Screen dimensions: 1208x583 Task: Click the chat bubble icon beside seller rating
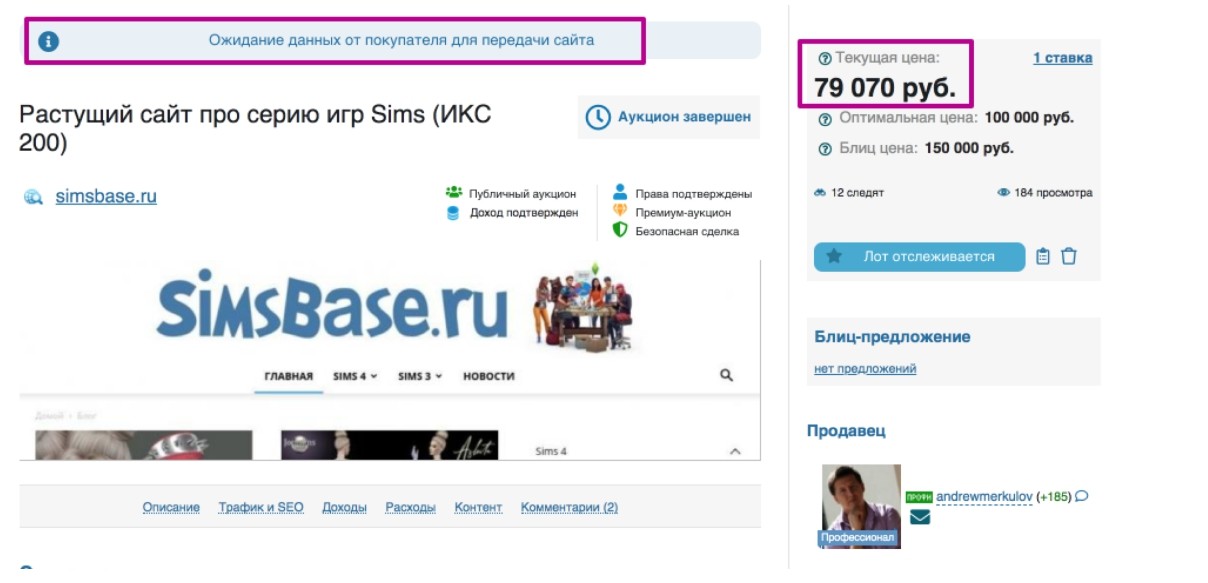(x=1082, y=496)
